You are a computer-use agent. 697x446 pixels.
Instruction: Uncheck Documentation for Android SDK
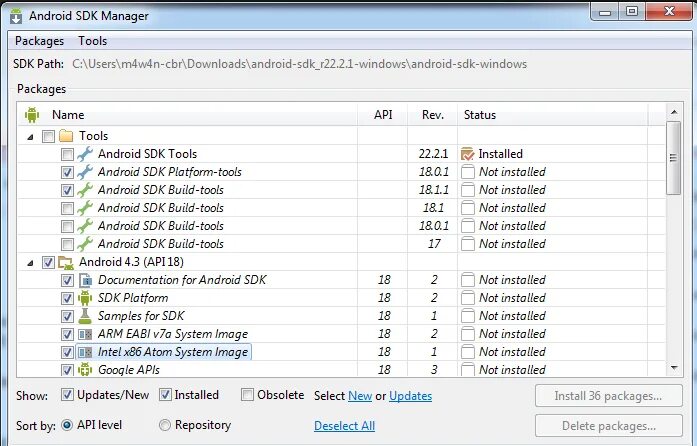point(67,280)
